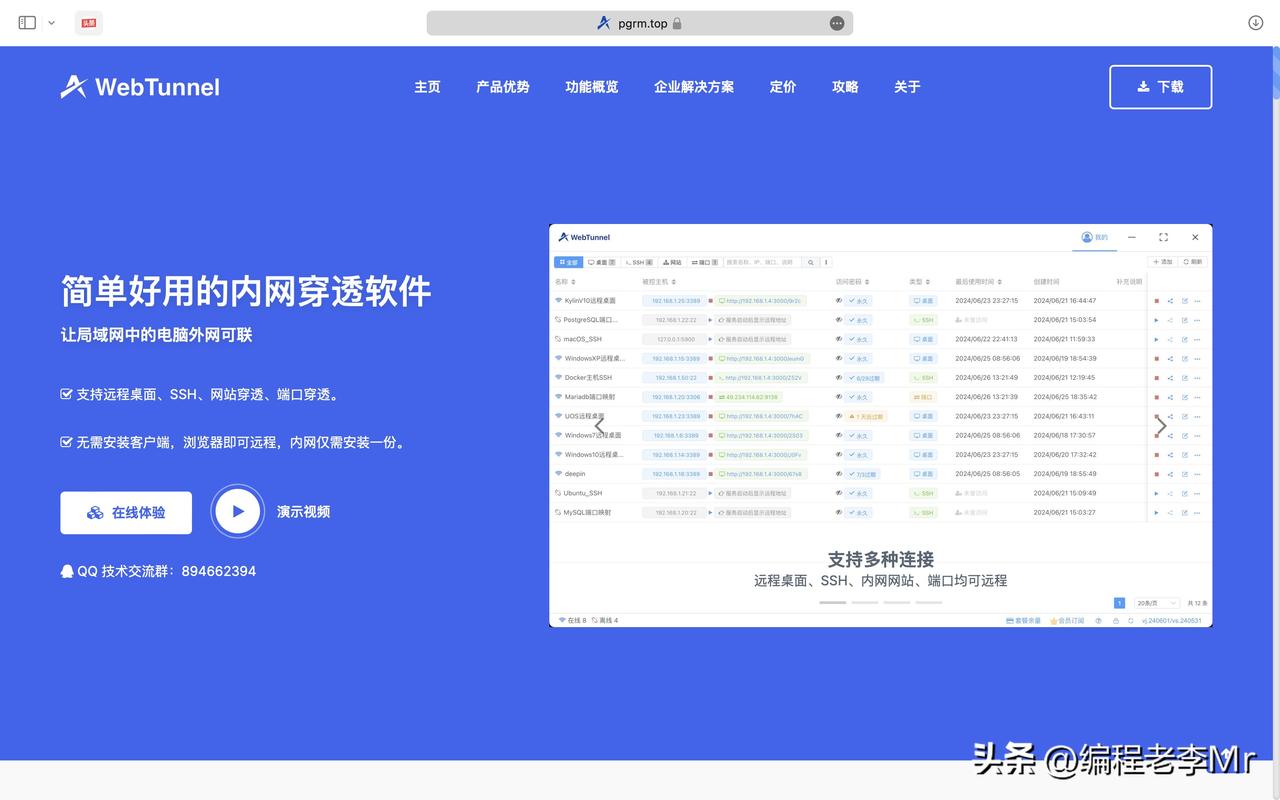
Task: Open the pinned 头条 tab
Action: [89, 23]
